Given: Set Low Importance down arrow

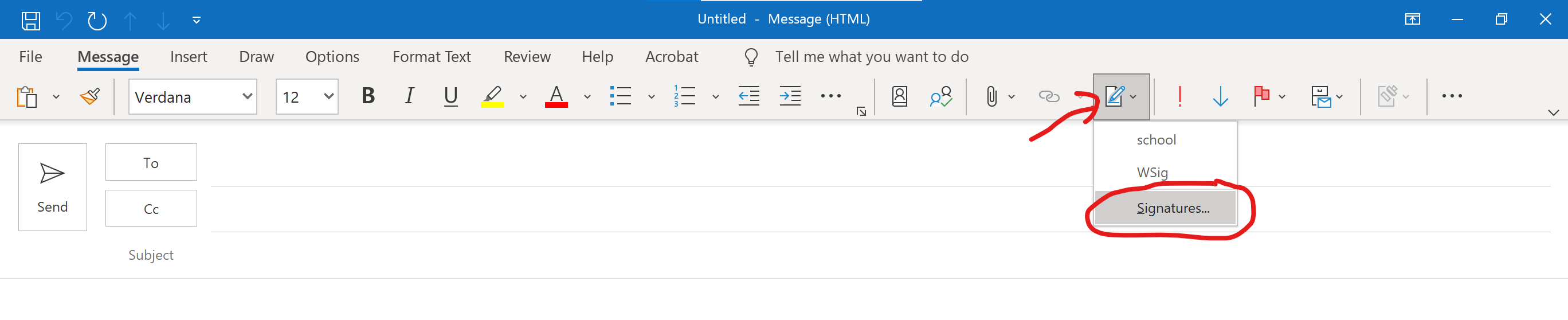Looking at the screenshot, I should click(x=1221, y=96).
